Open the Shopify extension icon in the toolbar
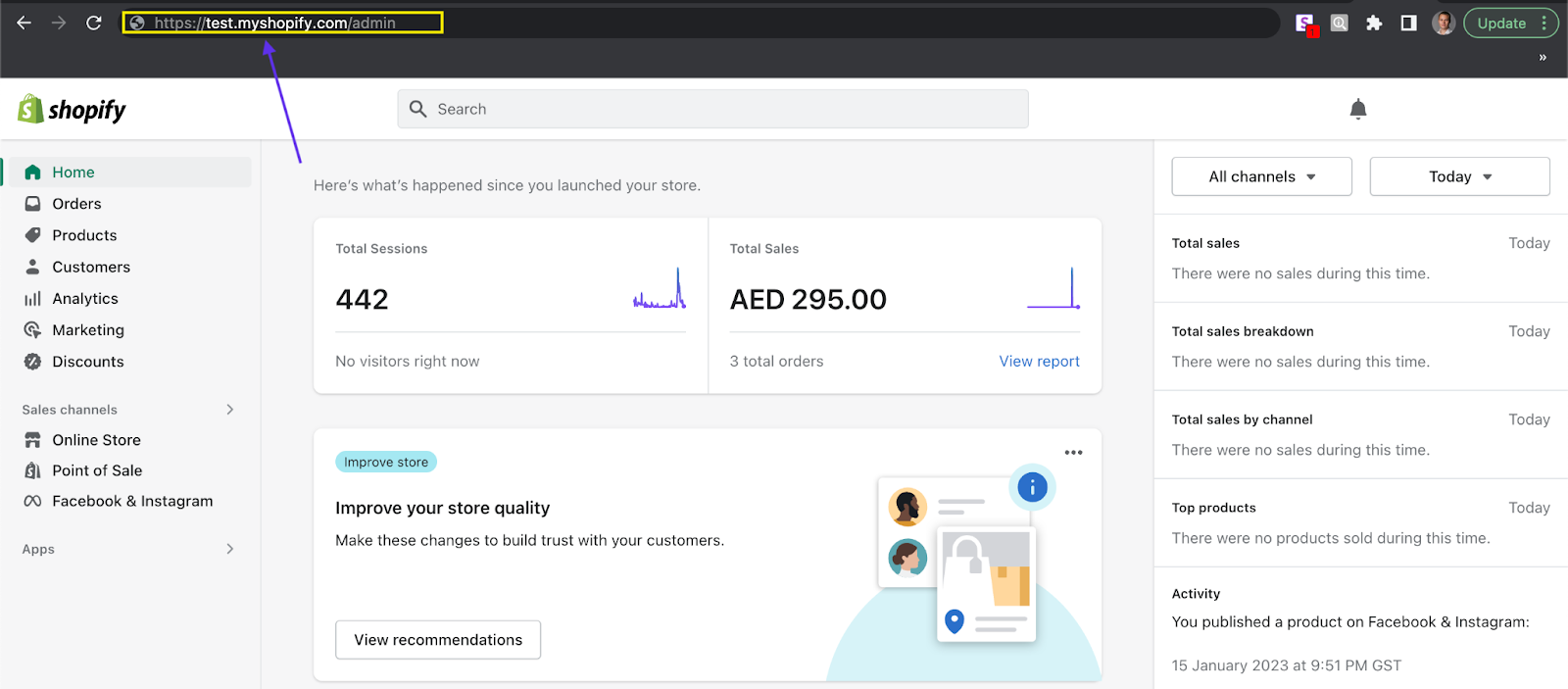 (1305, 24)
